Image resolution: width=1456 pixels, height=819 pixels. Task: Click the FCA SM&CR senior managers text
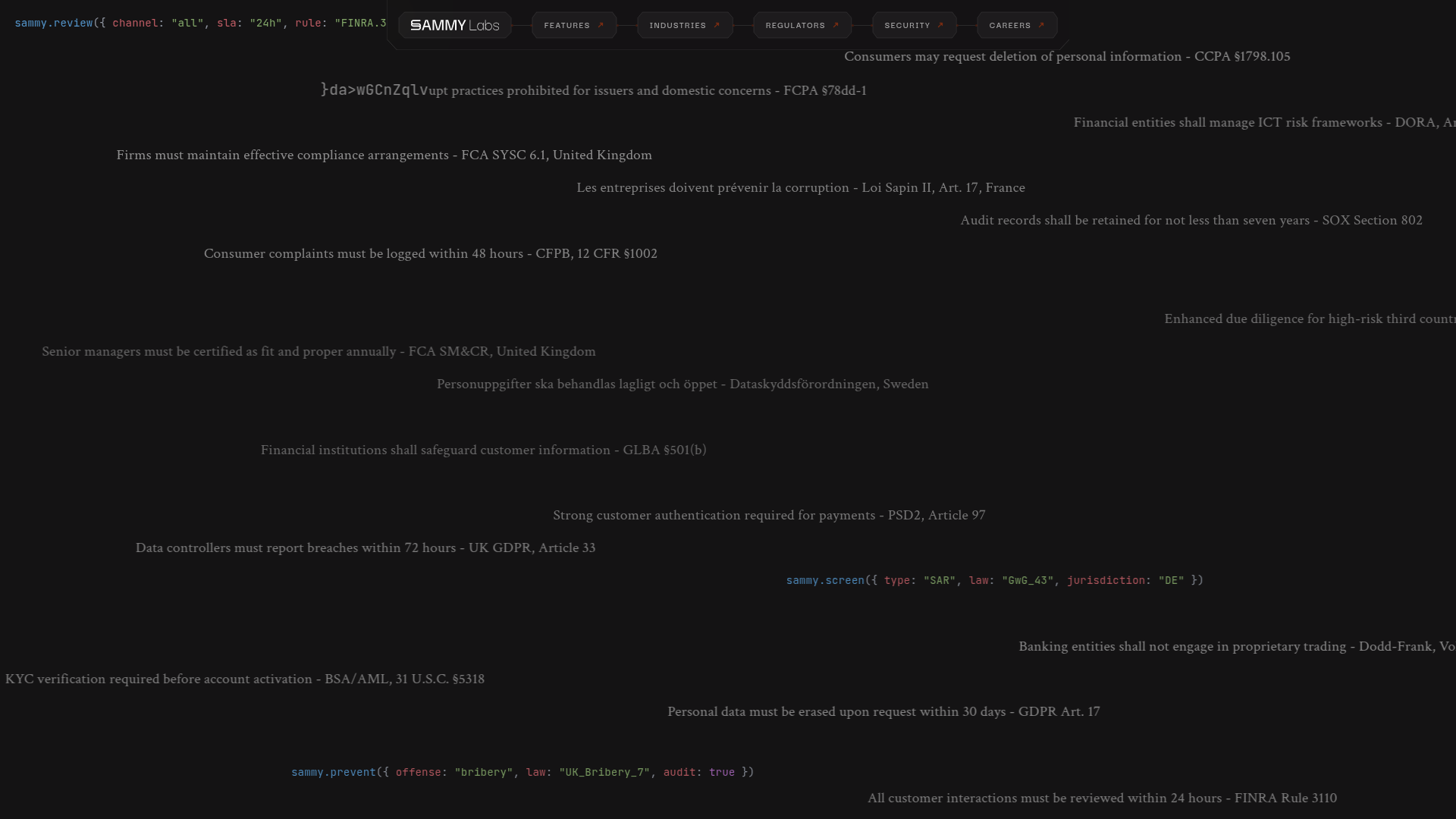pos(318,352)
